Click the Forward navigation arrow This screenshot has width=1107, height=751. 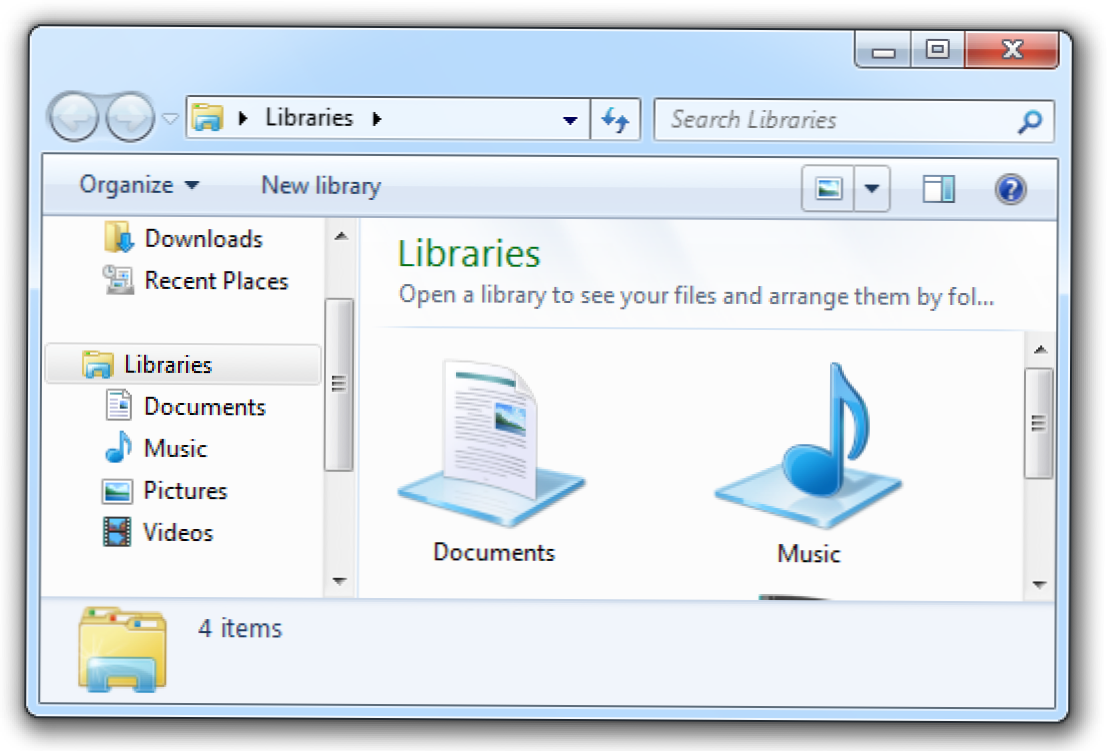(130, 118)
